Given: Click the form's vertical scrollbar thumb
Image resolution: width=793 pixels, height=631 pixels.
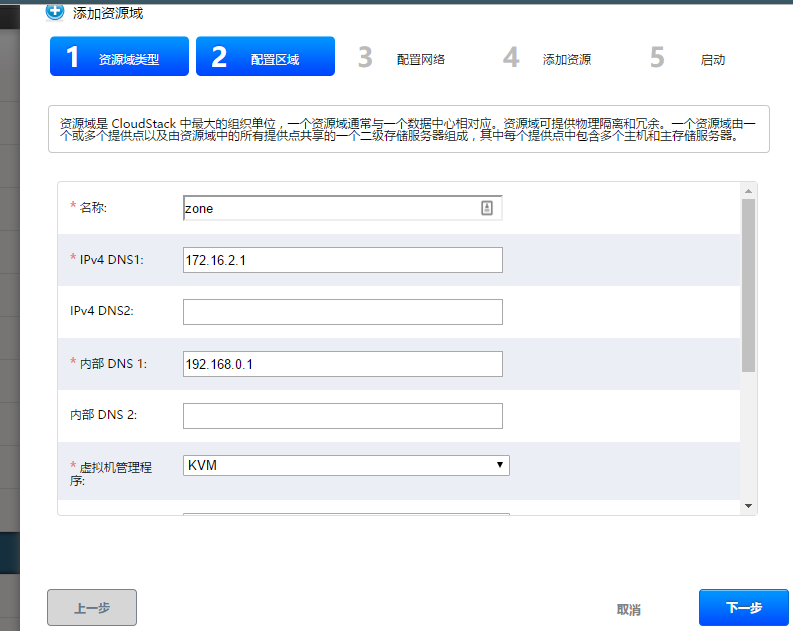Looking at the screenshot, I should [748, 285].
